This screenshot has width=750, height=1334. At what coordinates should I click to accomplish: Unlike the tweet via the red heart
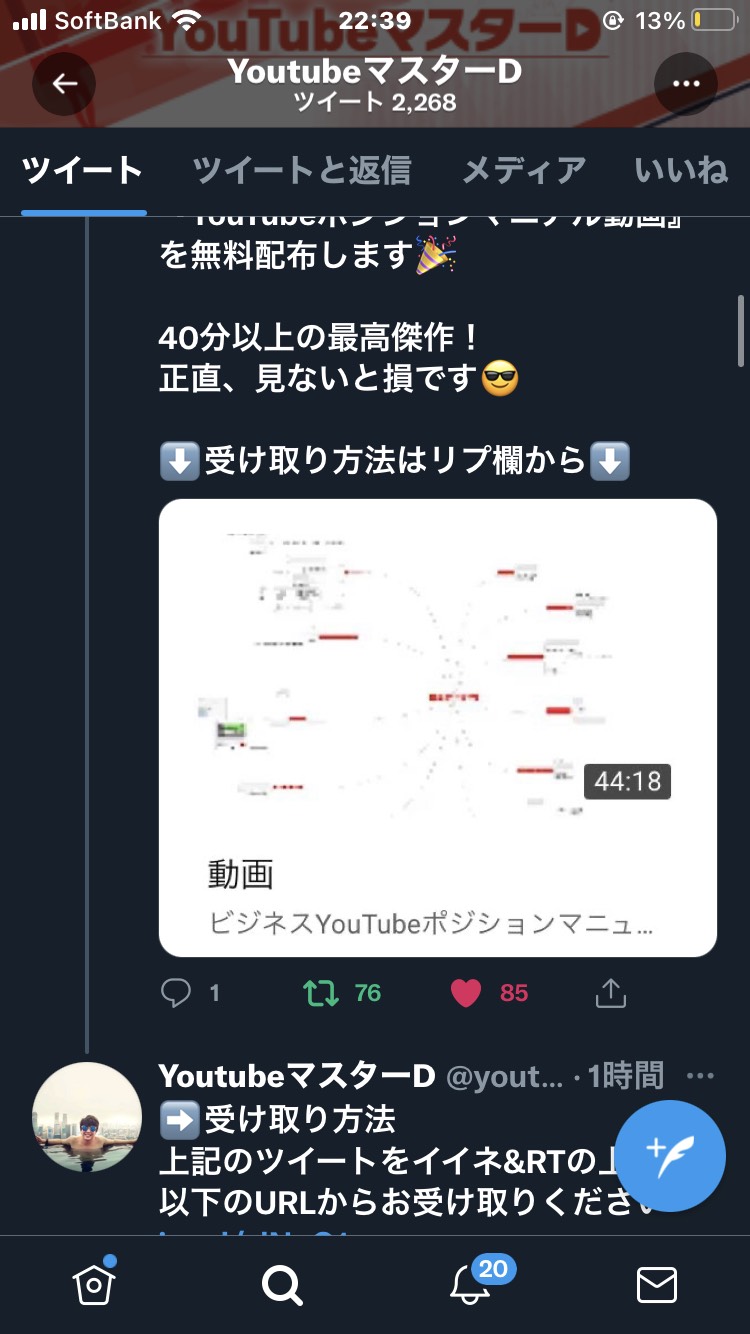466,992
